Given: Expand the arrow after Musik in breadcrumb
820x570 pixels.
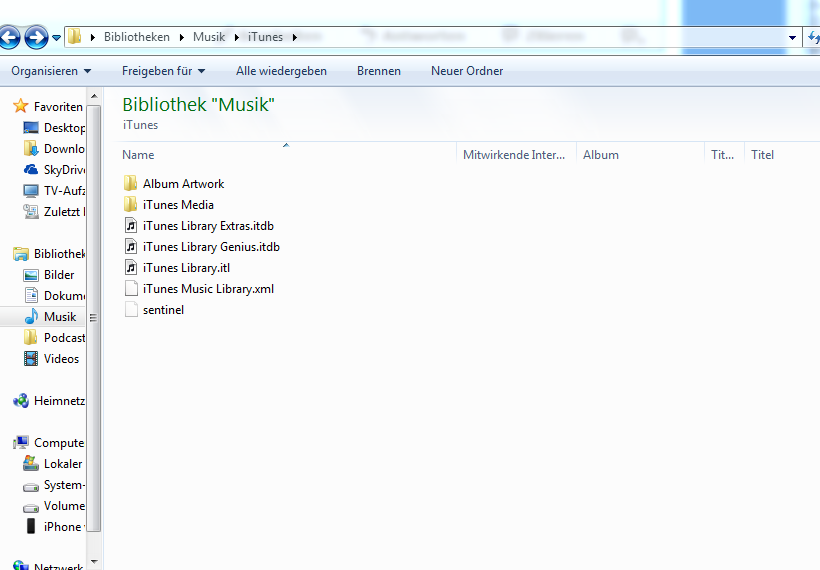Looking at the screenshot, I should [236, 38].
